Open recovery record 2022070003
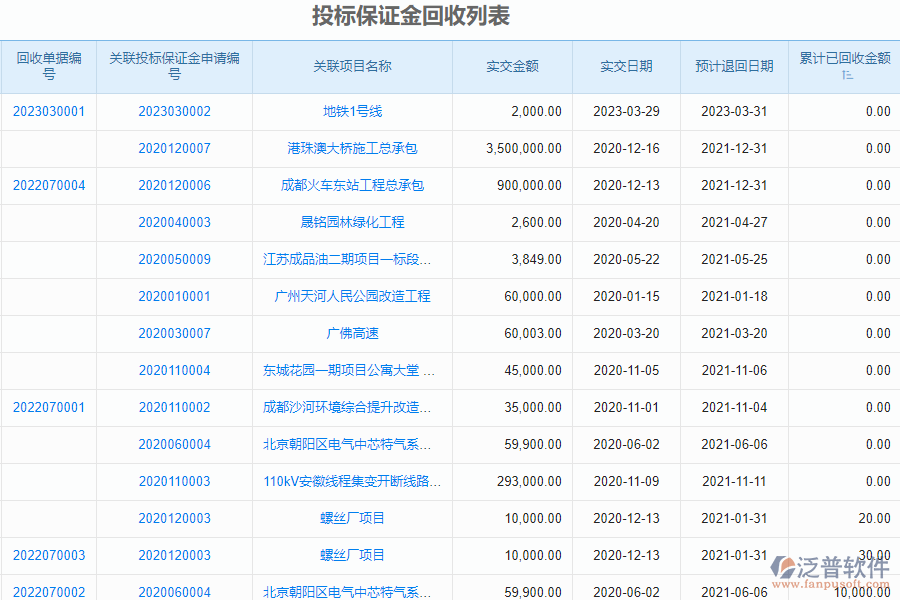 point(48,555)
